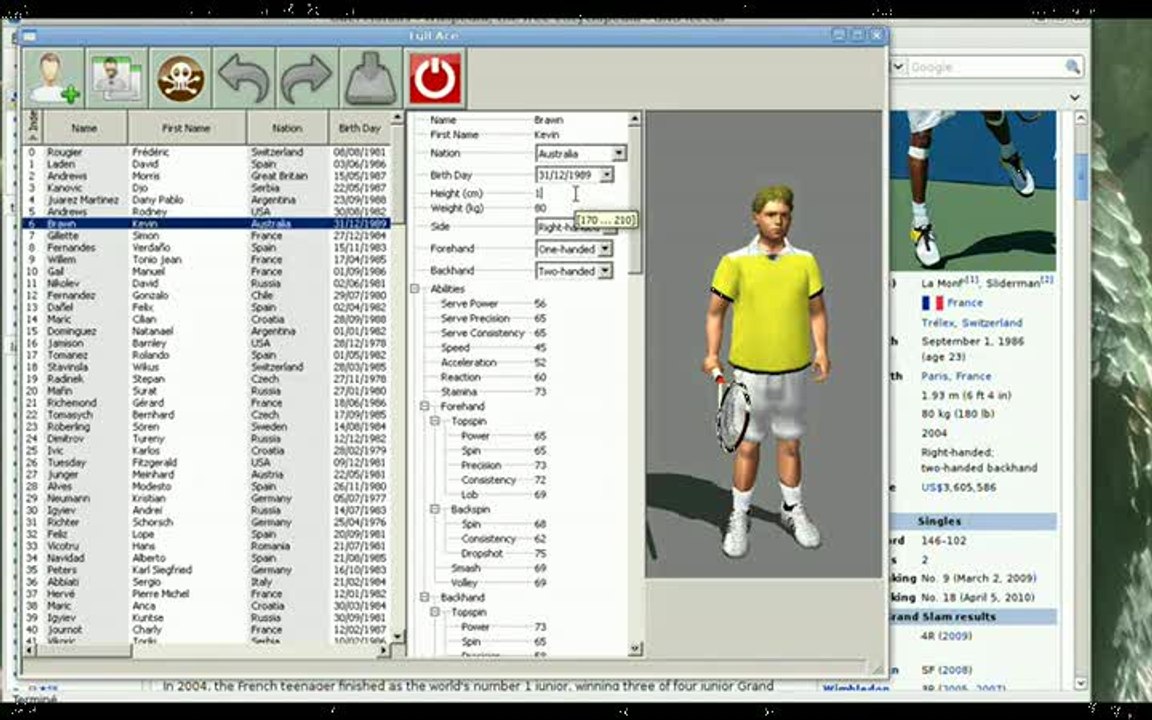Select the player row Laden David
Viewport: 1152px width, 720px height.
pyautogui.click(x=206, y=164)
